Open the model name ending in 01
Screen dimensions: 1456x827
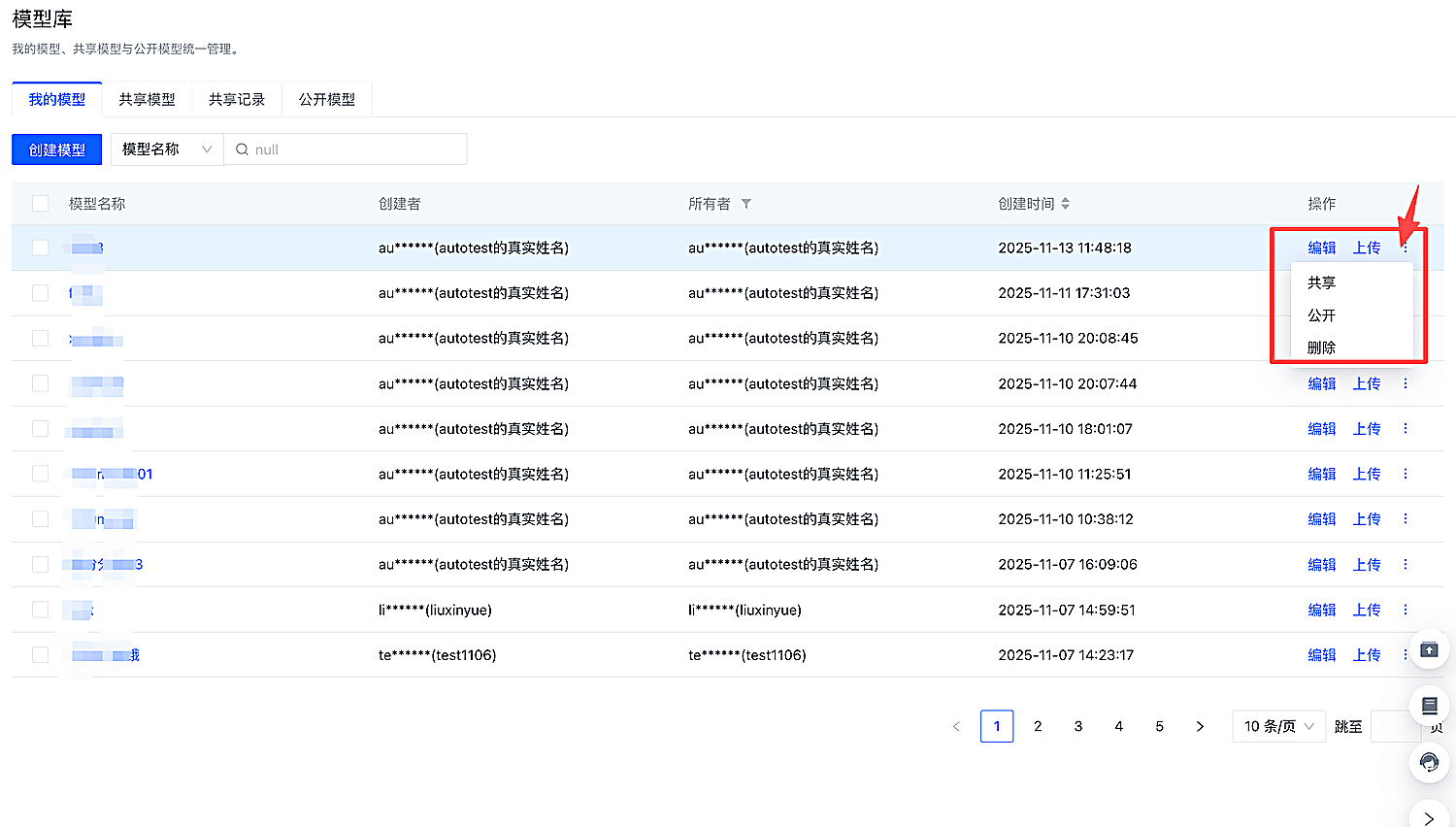pyautogui.click(x=111, y=474)
